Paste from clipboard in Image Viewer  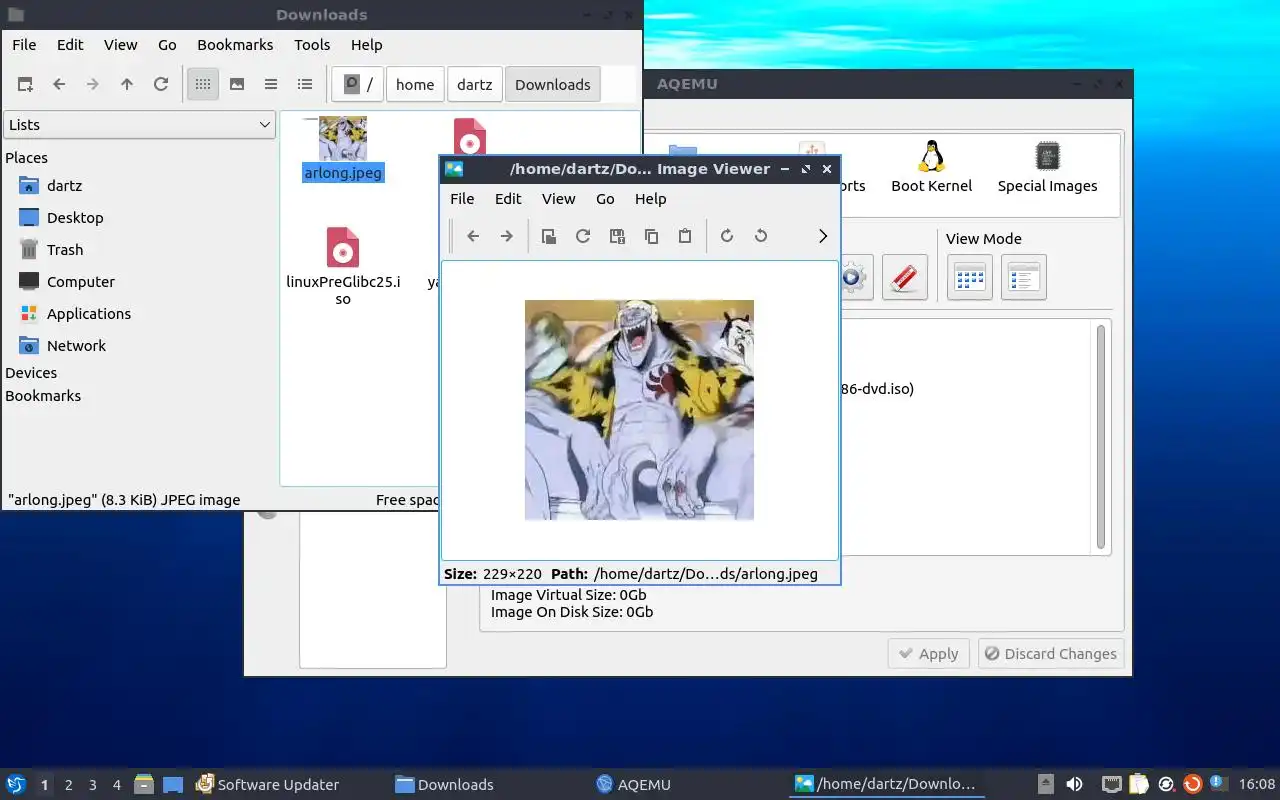(685, 236)
